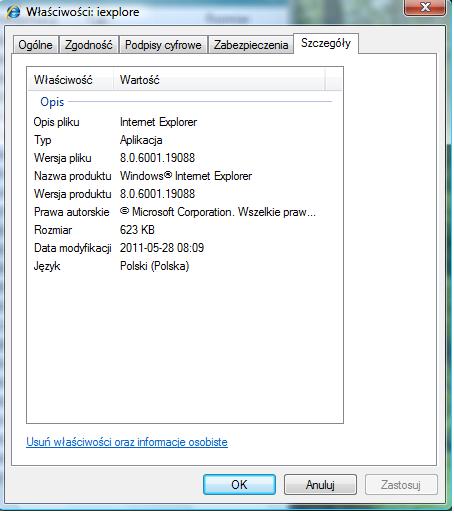Select the Podpisy cyfrowe tab
The image size is (454, 513).
click(x=163, y=45)
